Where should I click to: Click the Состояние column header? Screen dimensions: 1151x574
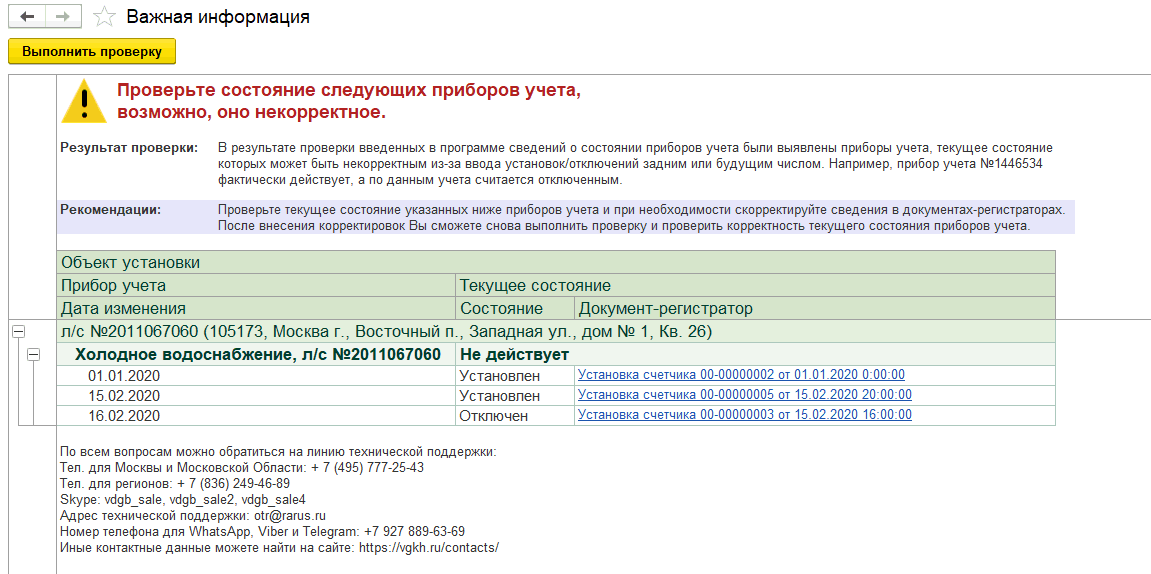[x=515, y=308]
